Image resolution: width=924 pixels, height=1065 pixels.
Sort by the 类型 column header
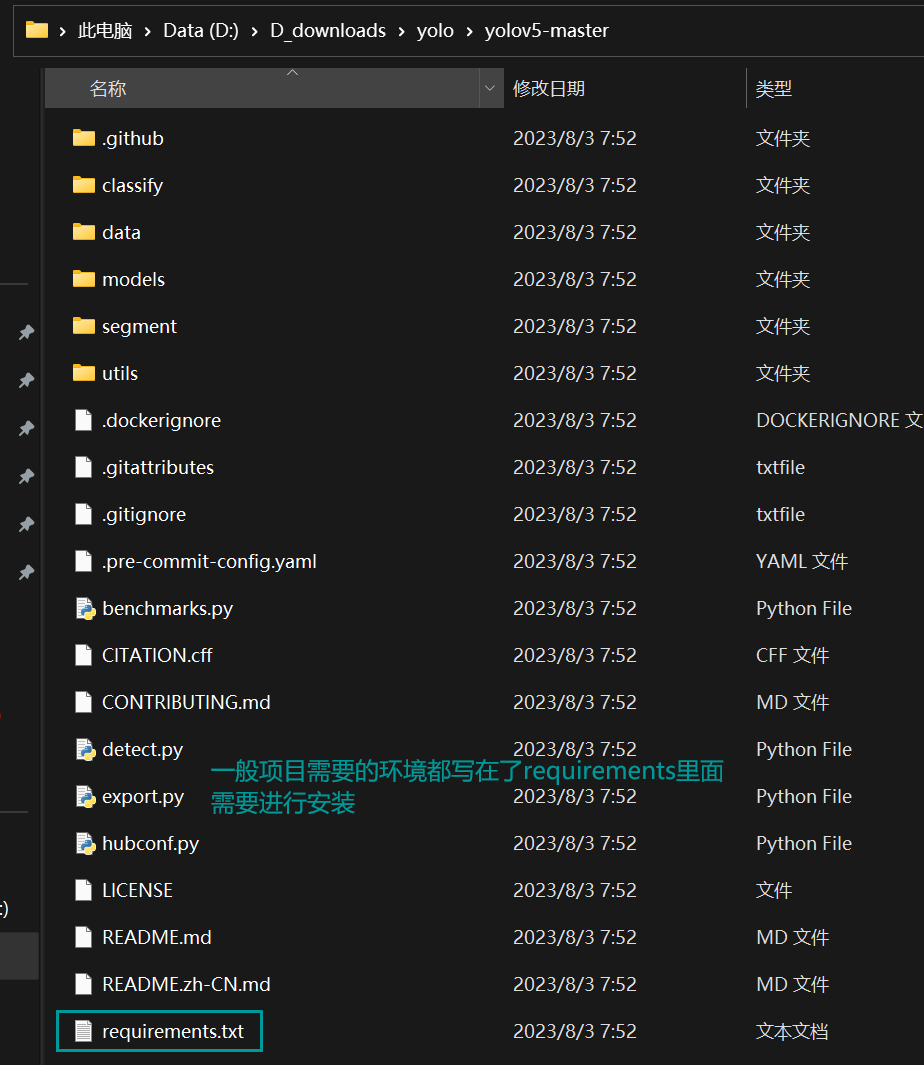tap(774, 88)
